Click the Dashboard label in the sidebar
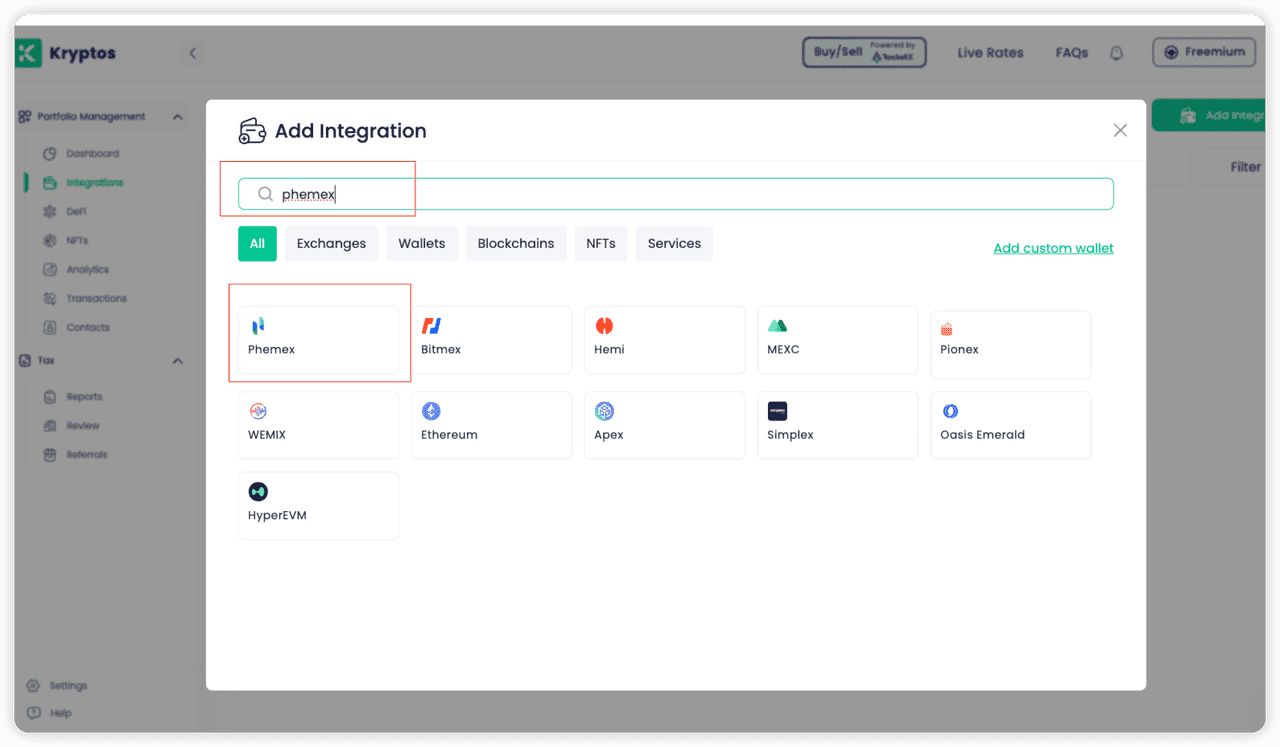Viewport: 1280px width, 747px height. point(93,154)
